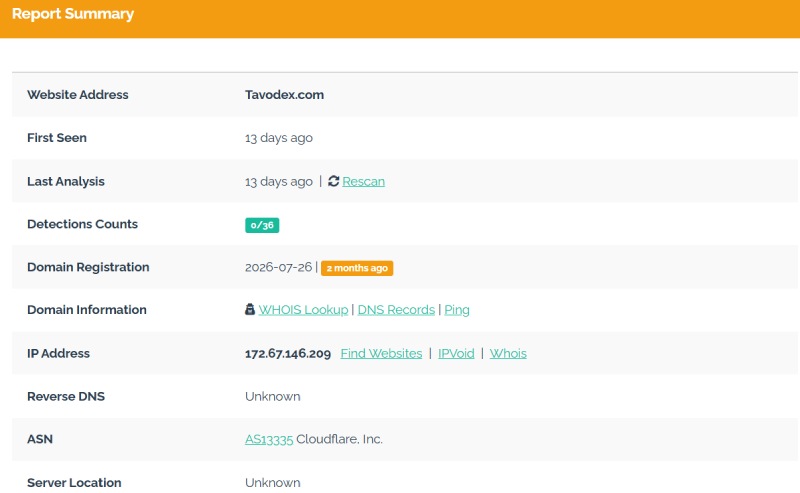Click the Report Summary heading
The height and width of the screenshot is (493, 800).
(73, 14)
